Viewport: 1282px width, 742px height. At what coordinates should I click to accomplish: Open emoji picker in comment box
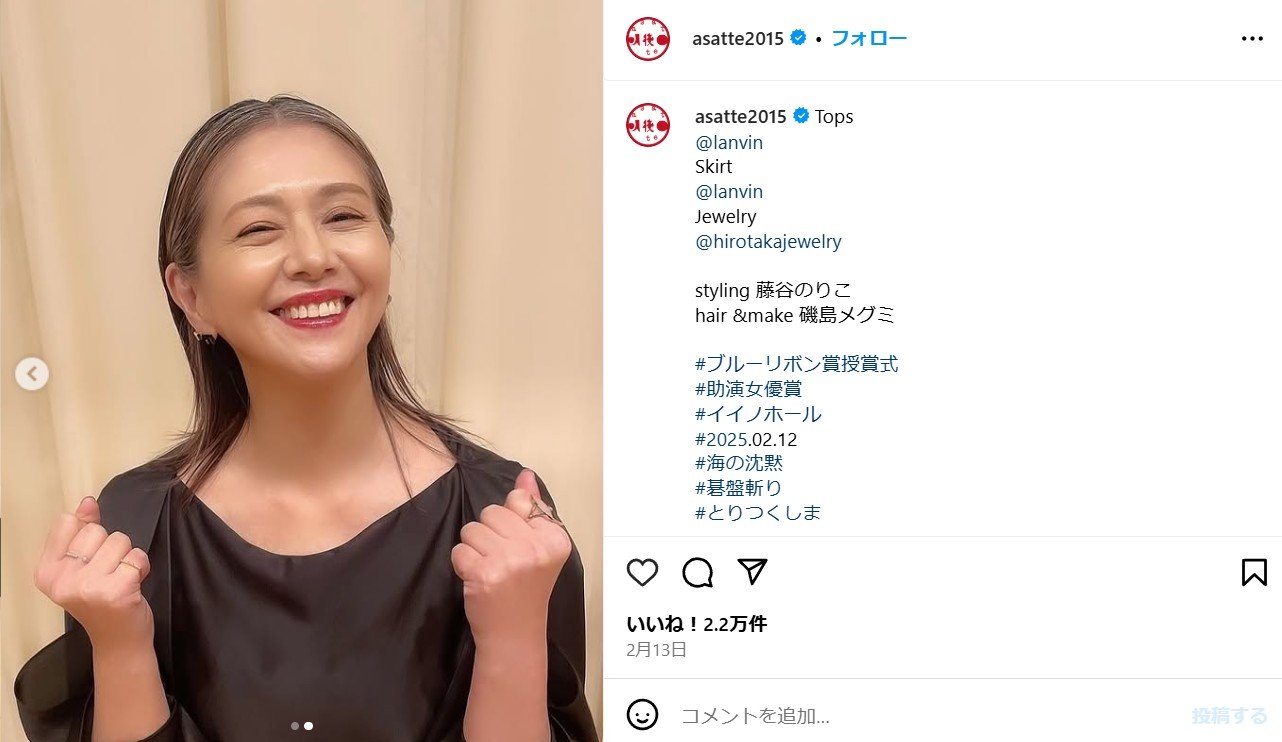[x=642, y=714]
